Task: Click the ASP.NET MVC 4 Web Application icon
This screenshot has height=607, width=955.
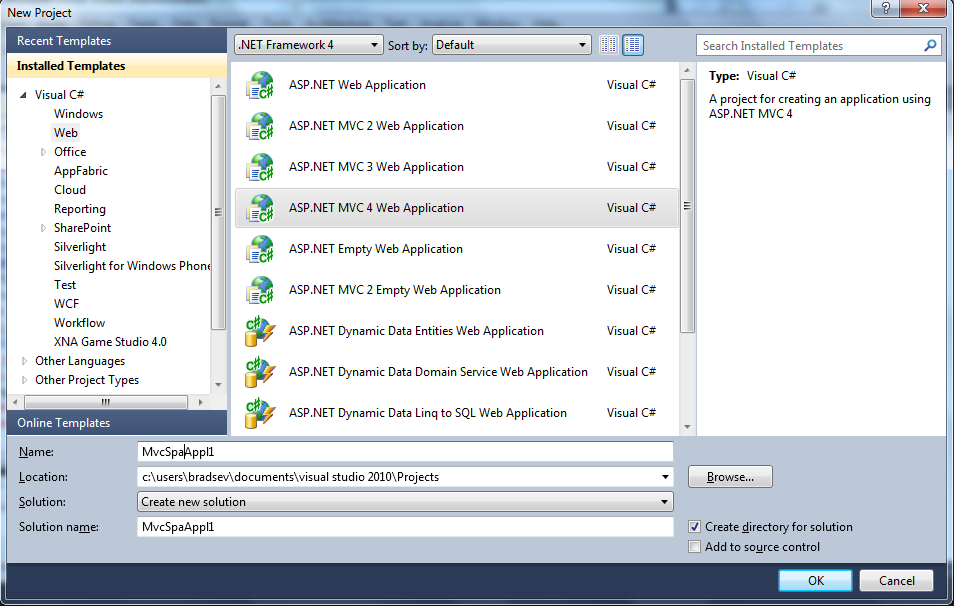Action: (x=260, y=208)
